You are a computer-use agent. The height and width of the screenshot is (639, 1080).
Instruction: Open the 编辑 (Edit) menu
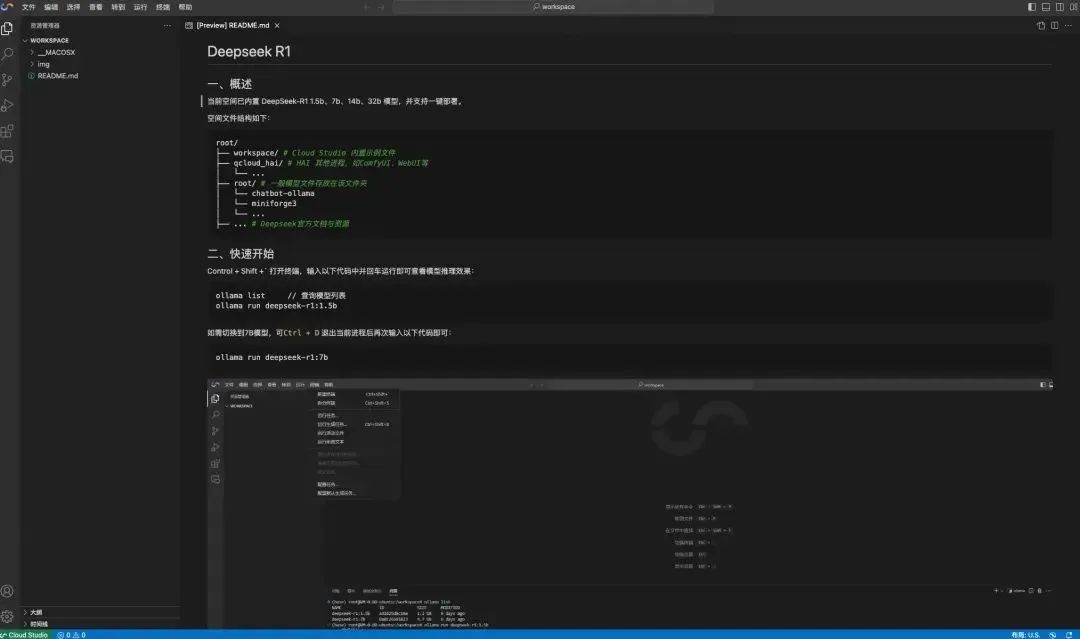[x=51, y=7]
